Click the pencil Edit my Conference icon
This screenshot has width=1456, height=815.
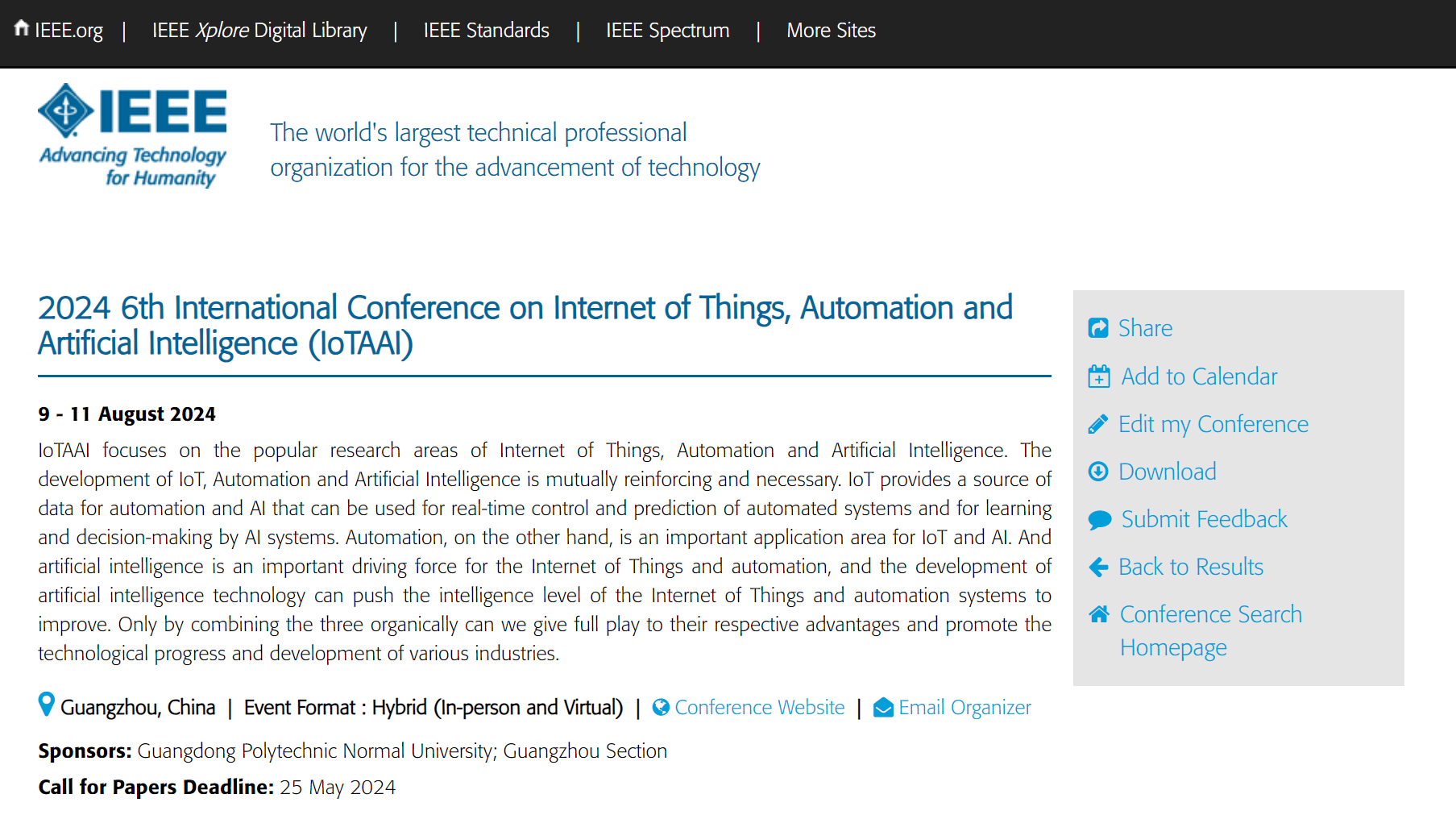point(1098,424)
